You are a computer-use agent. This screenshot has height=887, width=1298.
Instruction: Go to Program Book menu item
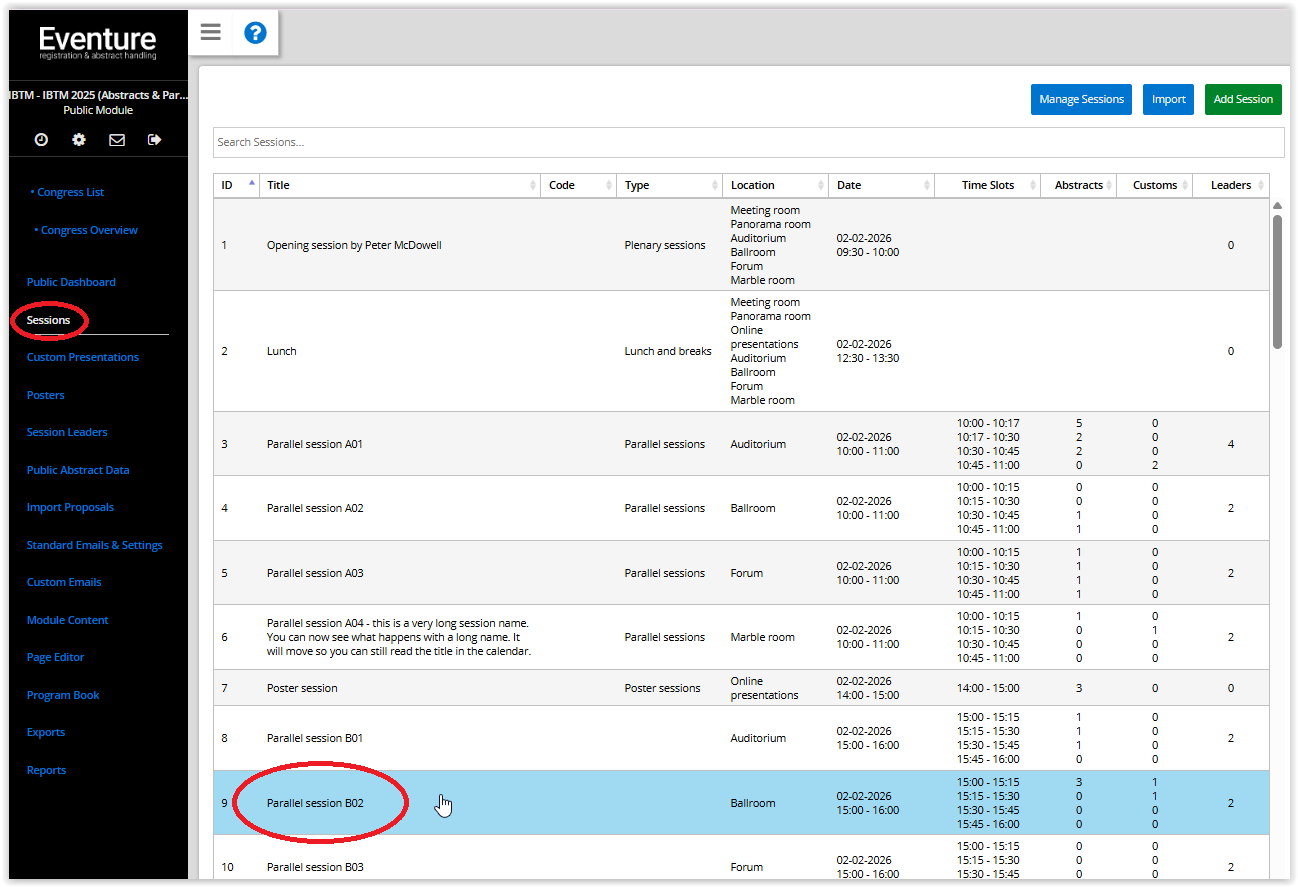[63, 695]
